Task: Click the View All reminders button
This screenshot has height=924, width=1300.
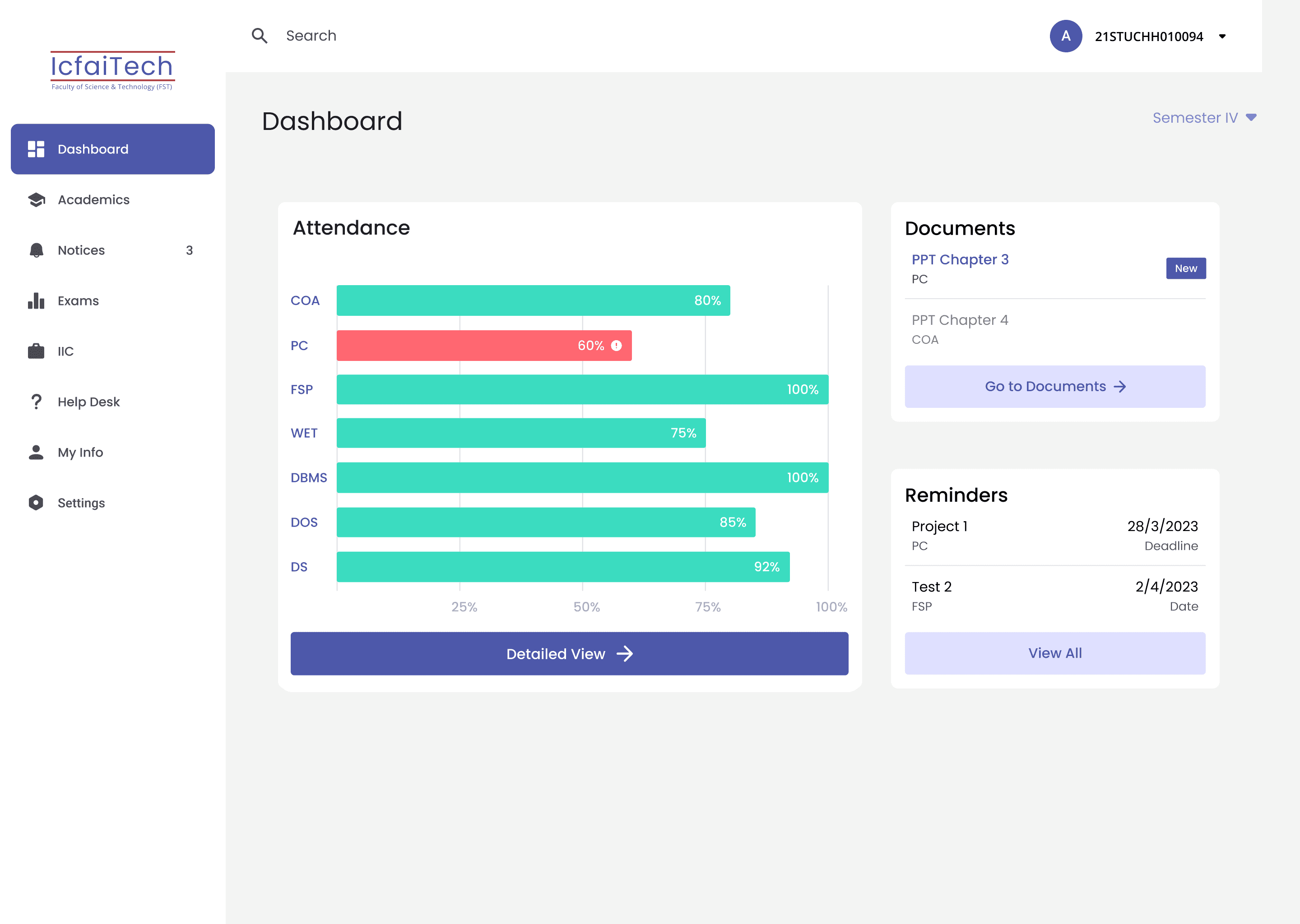Action: tap(1055, 653)
